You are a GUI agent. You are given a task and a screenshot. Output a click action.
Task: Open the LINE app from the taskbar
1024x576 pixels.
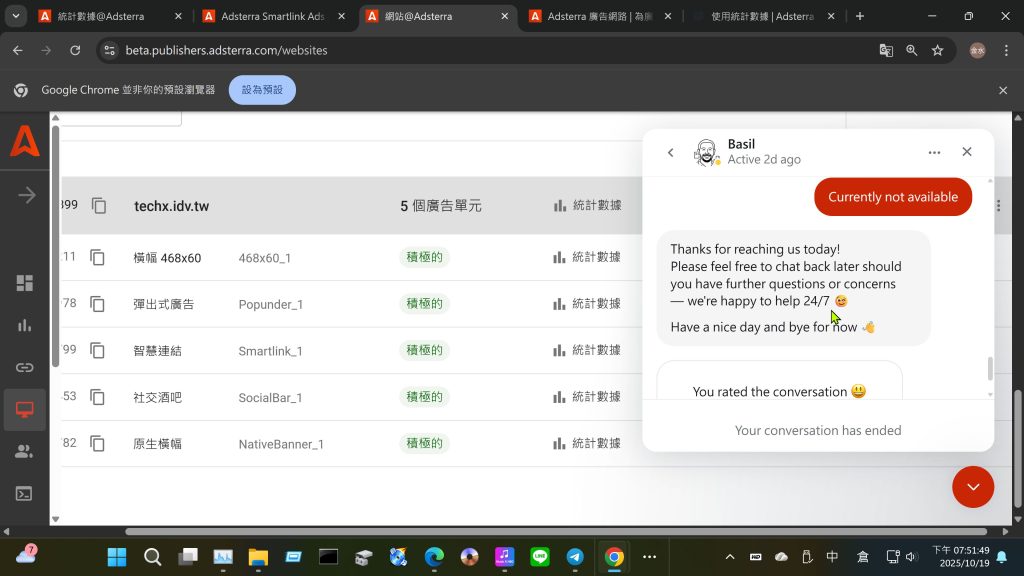coord(540,557)
